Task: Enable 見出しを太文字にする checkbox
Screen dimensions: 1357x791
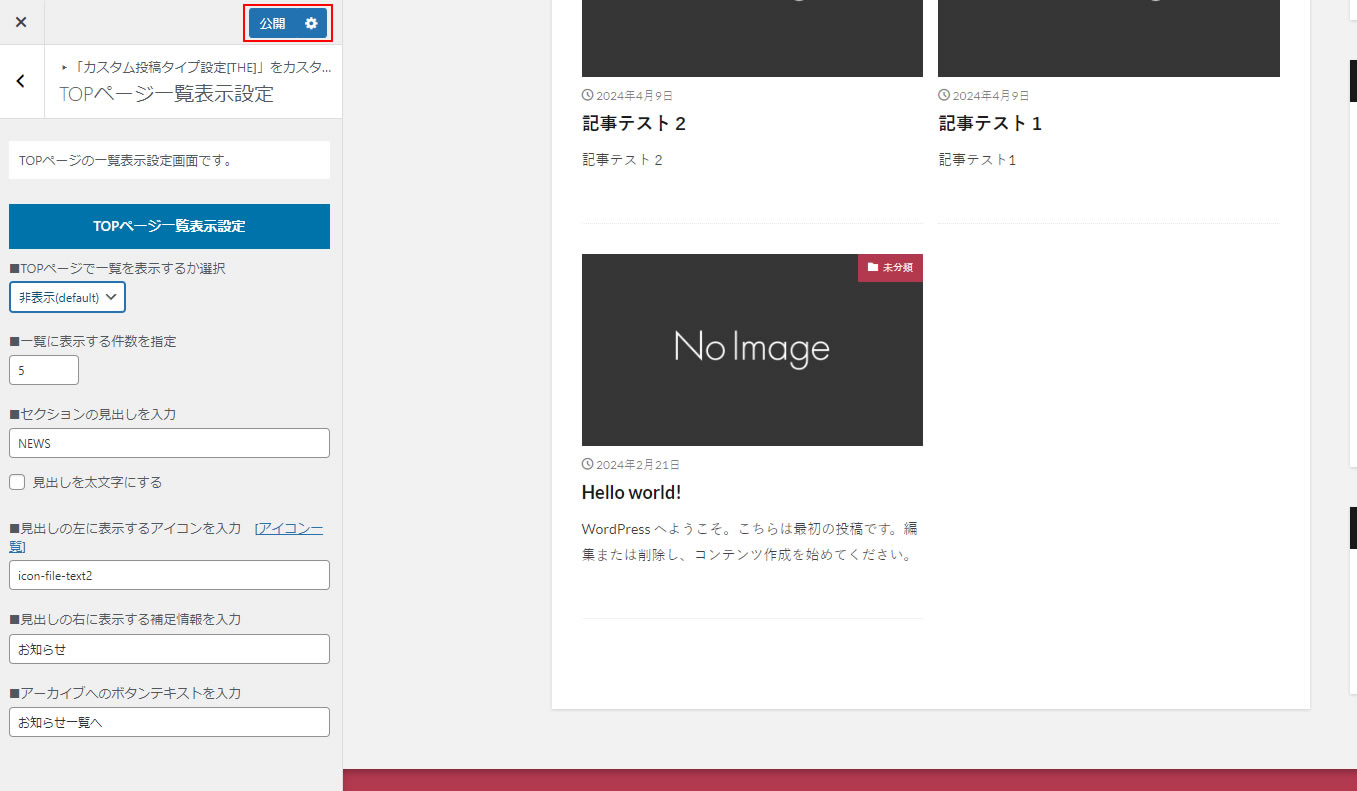Action: (x=17, y=482)
